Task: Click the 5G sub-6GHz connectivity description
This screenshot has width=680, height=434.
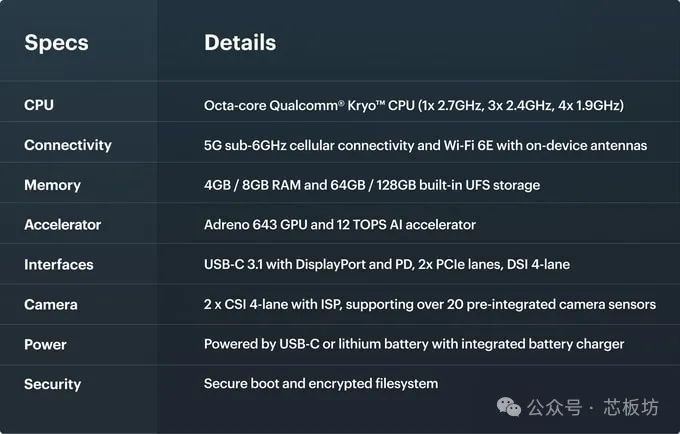Action: point(425,145)
